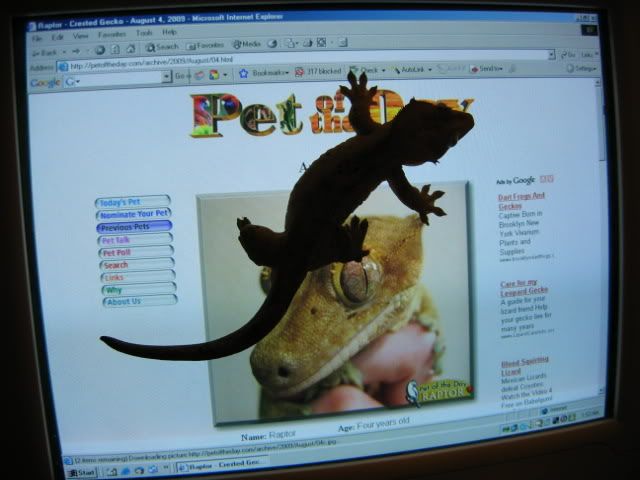
Task: Open the Media toolbar button
Action: pyautogui.click(x=246, y=44)
